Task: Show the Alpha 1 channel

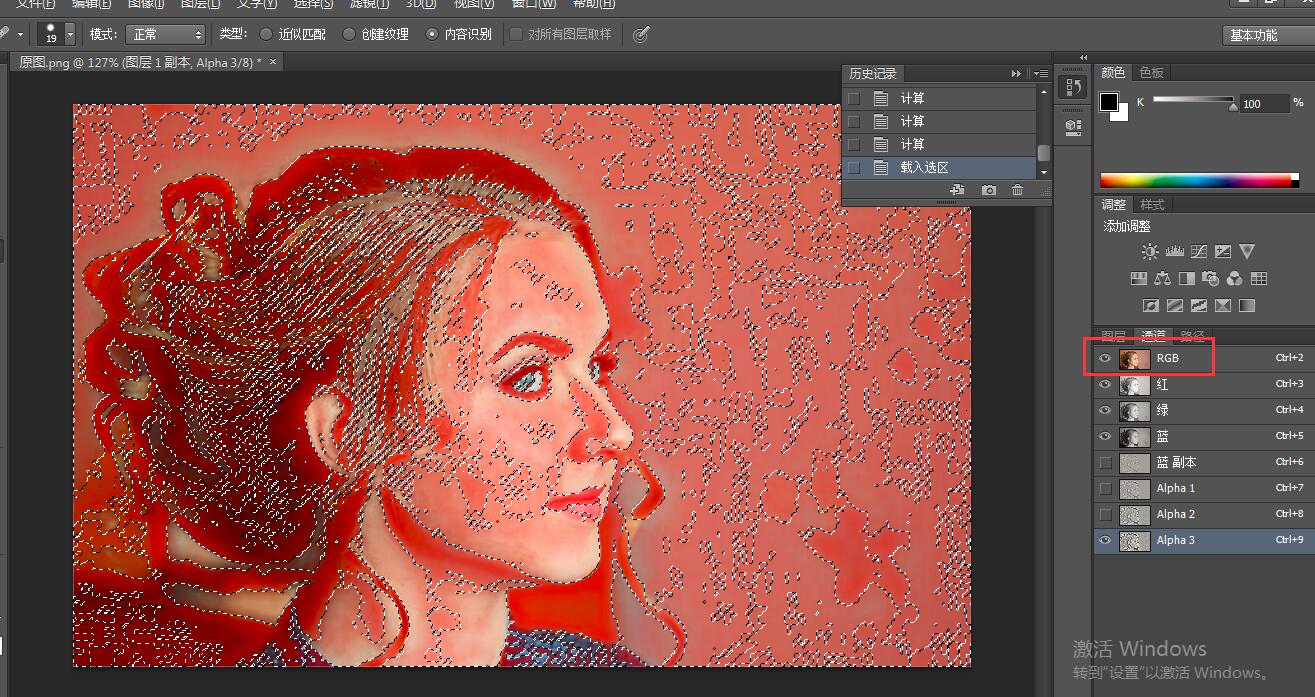Action: click(x=1105, y=488)
